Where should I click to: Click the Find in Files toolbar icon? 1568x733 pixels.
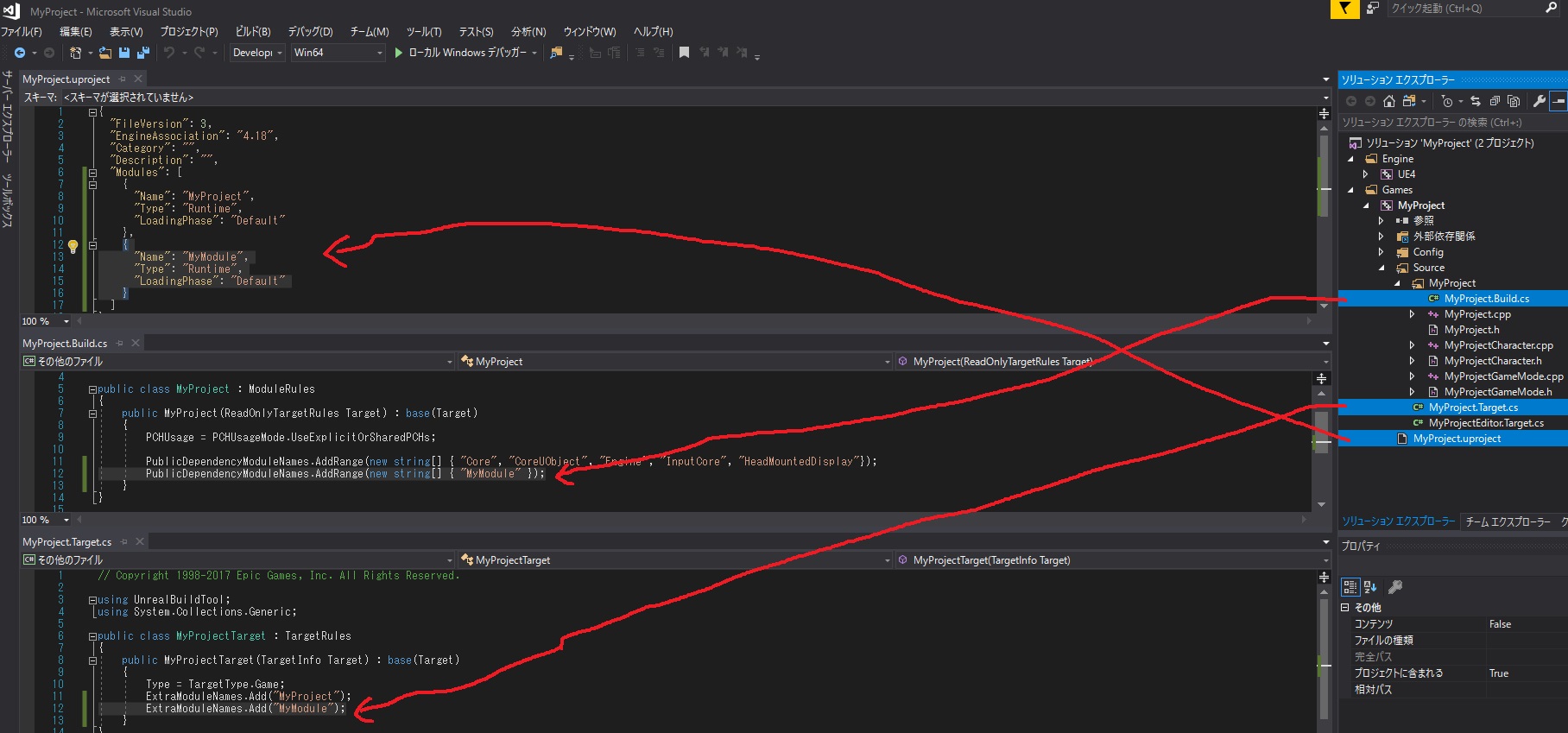[x=556, y=53]
